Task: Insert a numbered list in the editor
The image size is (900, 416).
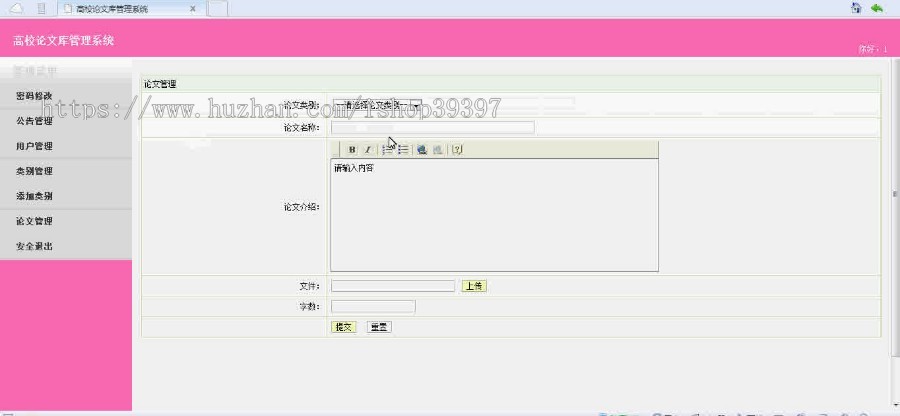Action: [x=387, y=150]
